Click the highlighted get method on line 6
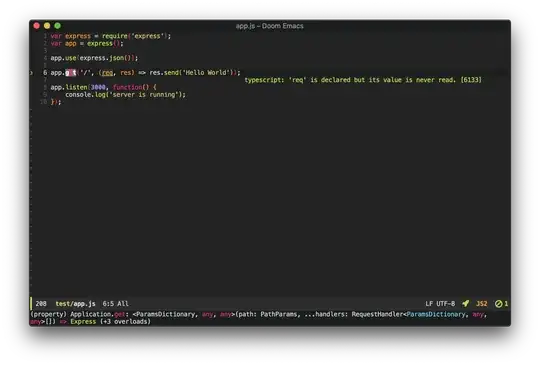 coord(71,73)
